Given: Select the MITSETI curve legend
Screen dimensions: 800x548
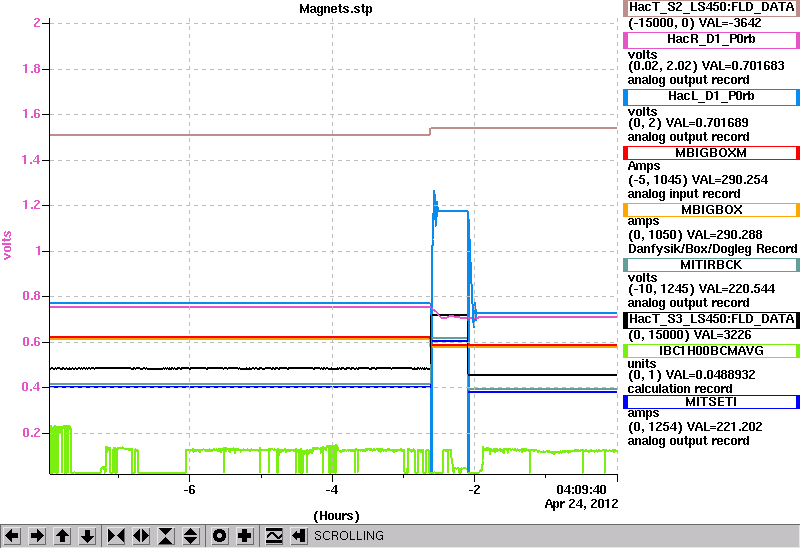Looking at the screenshot, I should (711, 402).
